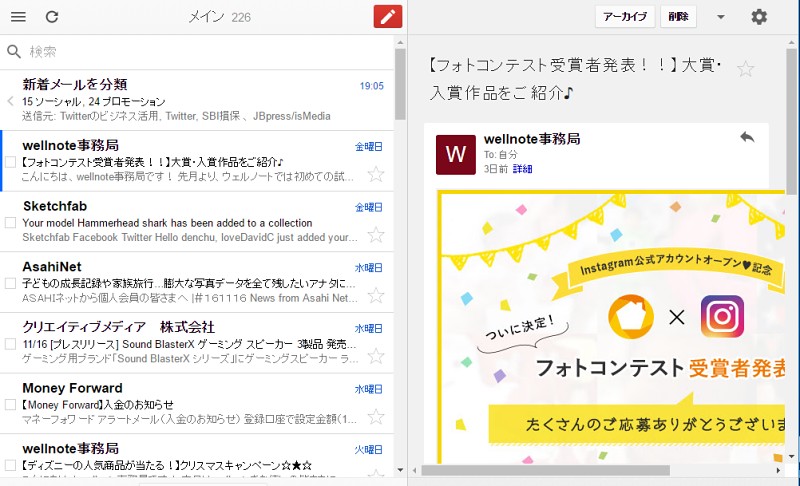Click the 19:05 timestamp

[371, 86]
